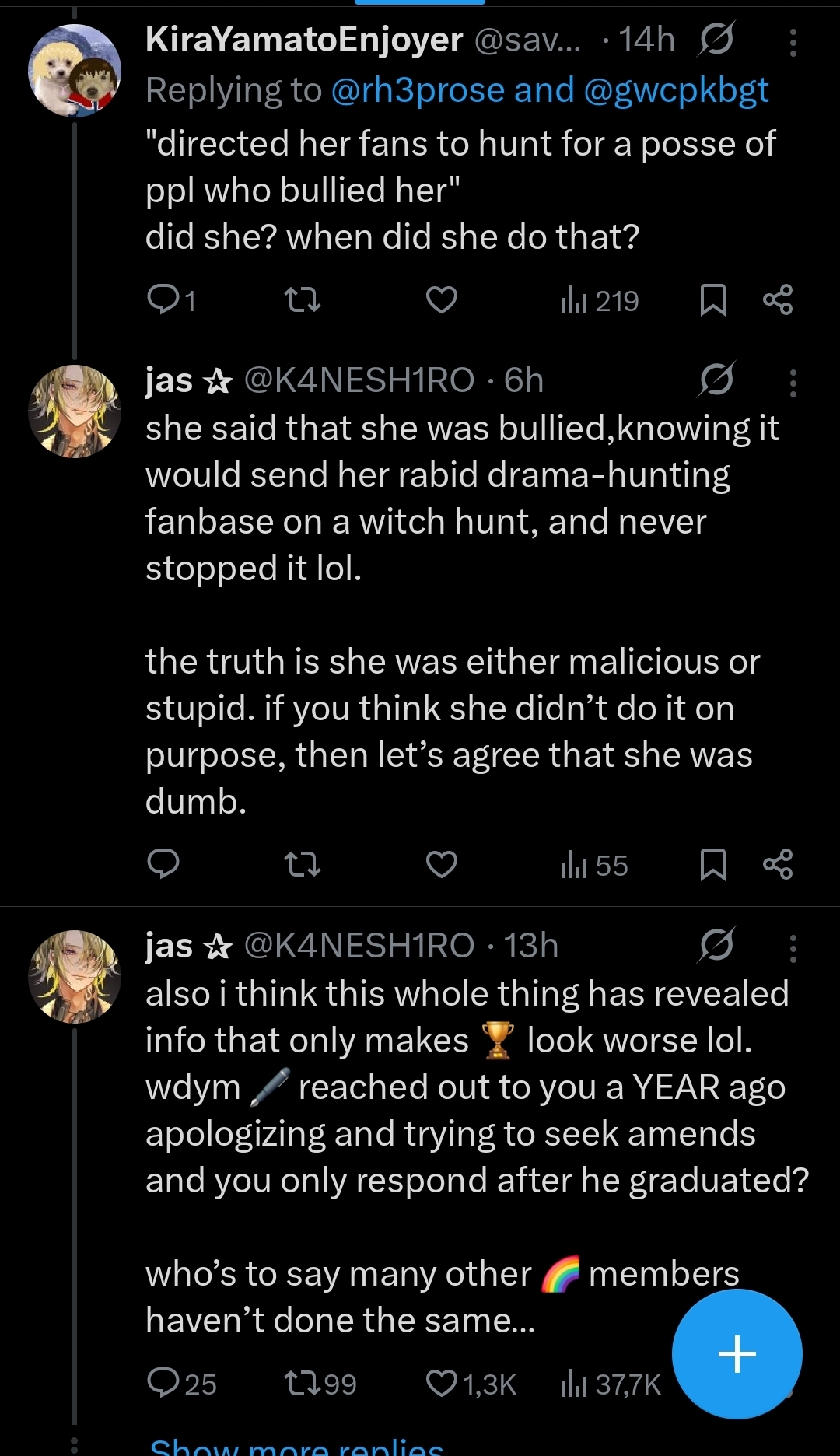Image resolution: width=840 pixels, height=1456 pixels.
Task: View analytics showing 55 views
Action: [594, 865]
